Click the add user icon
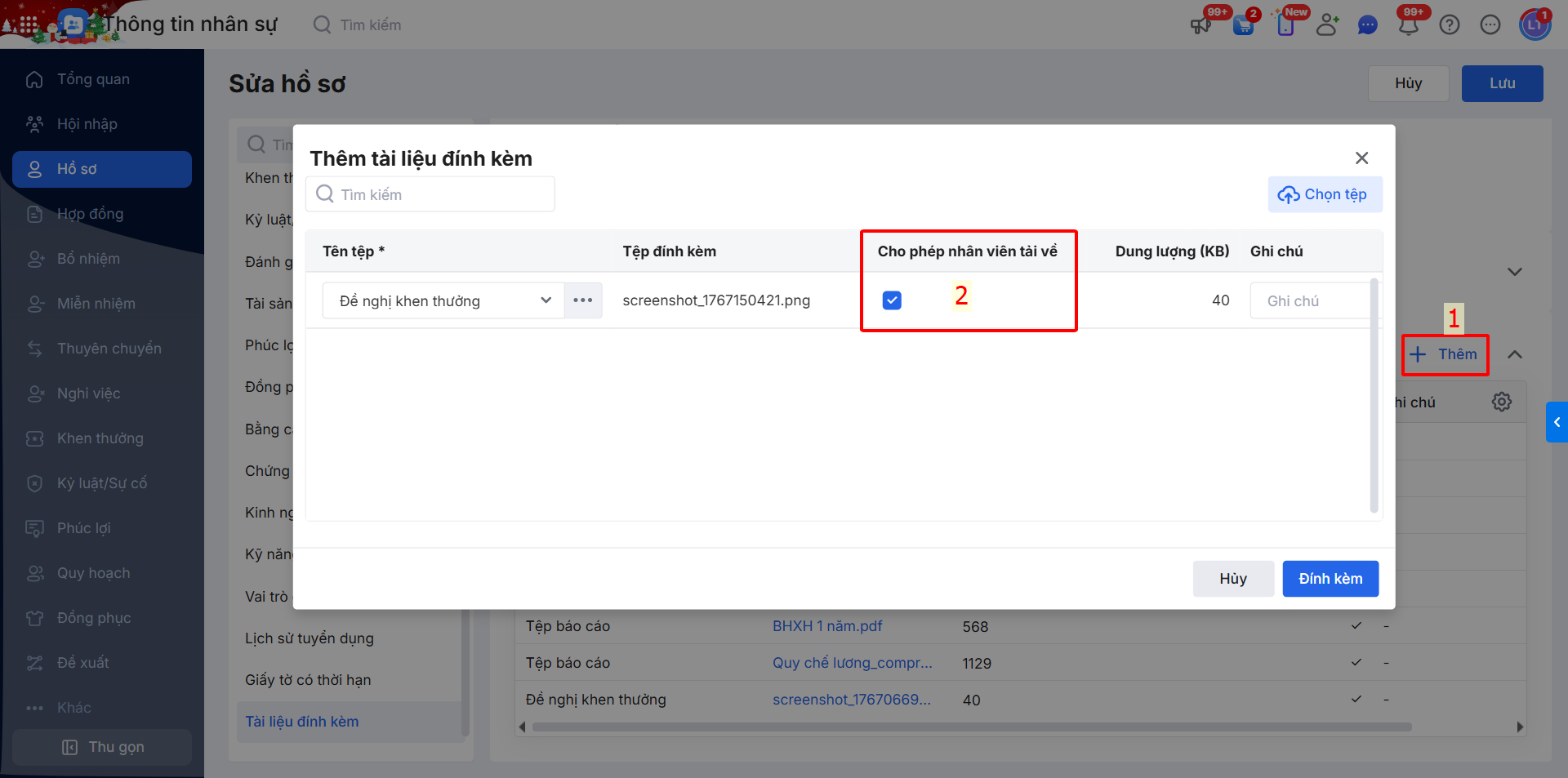Screen dimensions: 1568x778 tap(1327, 25)
